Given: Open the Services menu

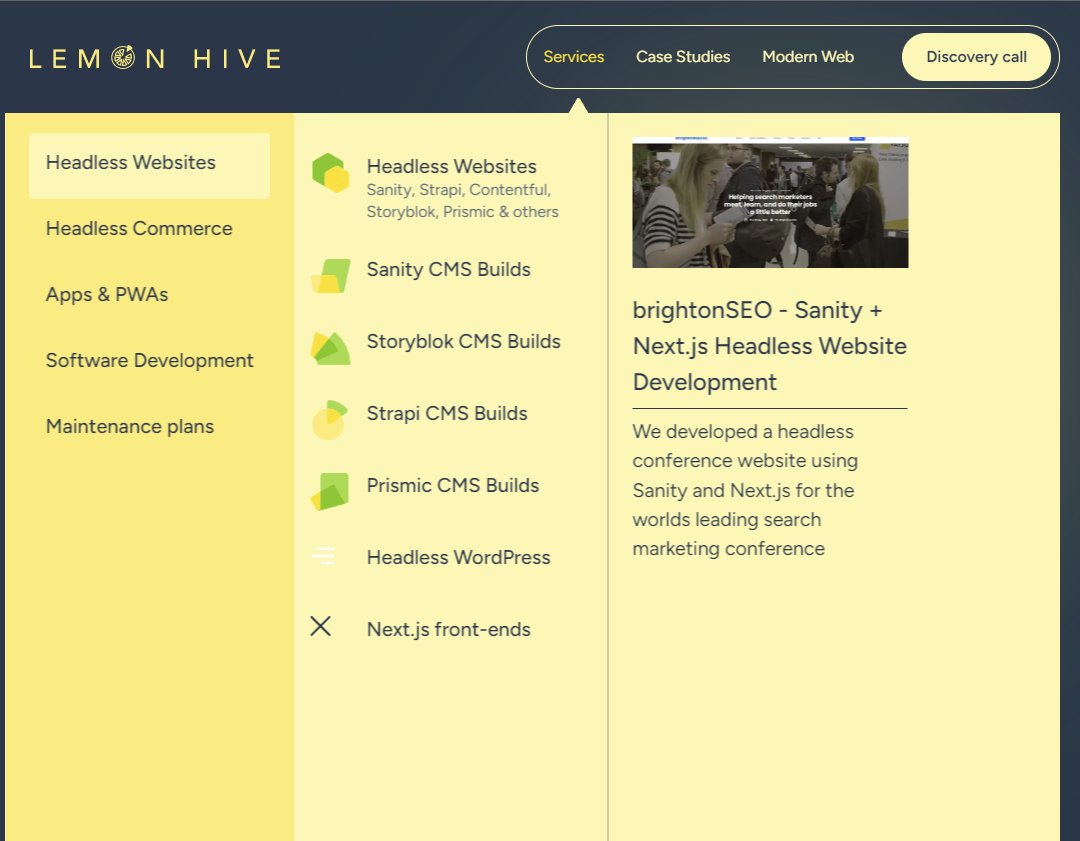Looking at the screenshot, I should (x=573, y=56).
